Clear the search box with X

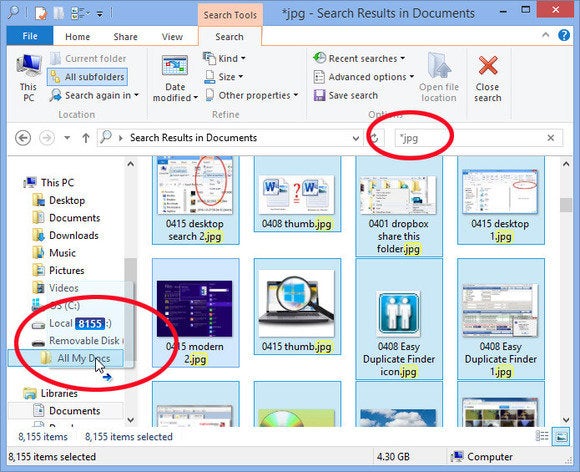[x=551, y=138]
